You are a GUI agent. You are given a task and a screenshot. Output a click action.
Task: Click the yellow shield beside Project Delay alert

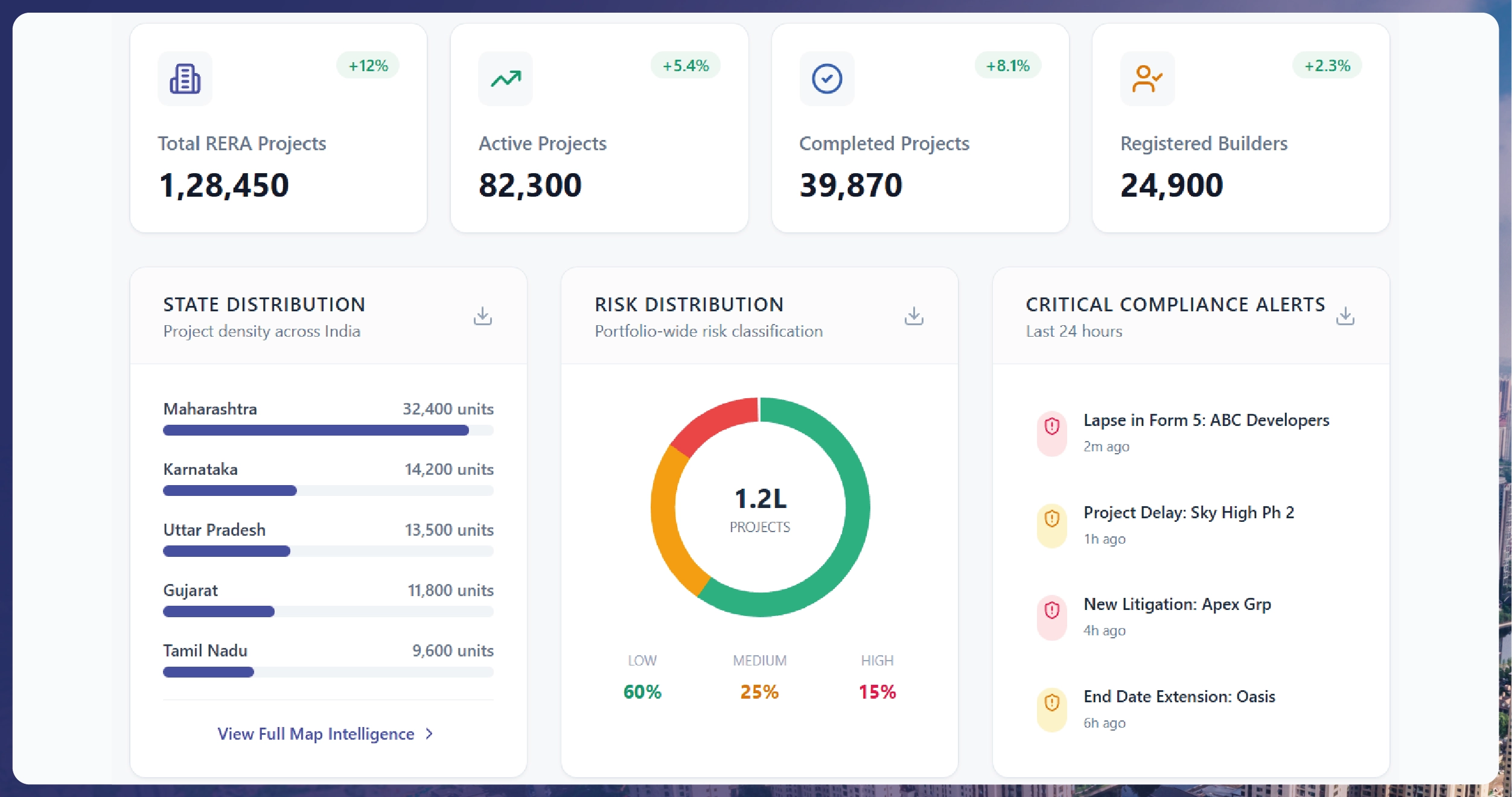click(1051, 518)
